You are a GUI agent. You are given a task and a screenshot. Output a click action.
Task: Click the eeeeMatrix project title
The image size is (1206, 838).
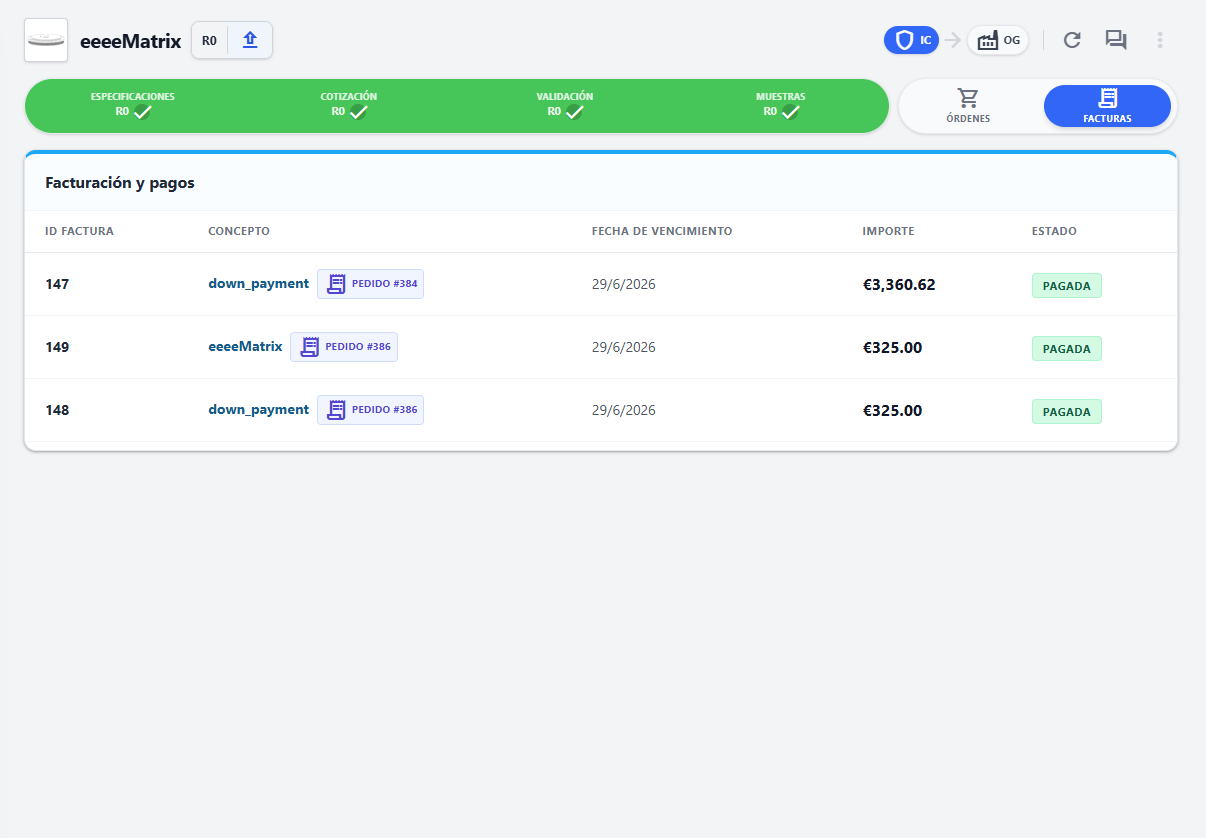[131, 41]
